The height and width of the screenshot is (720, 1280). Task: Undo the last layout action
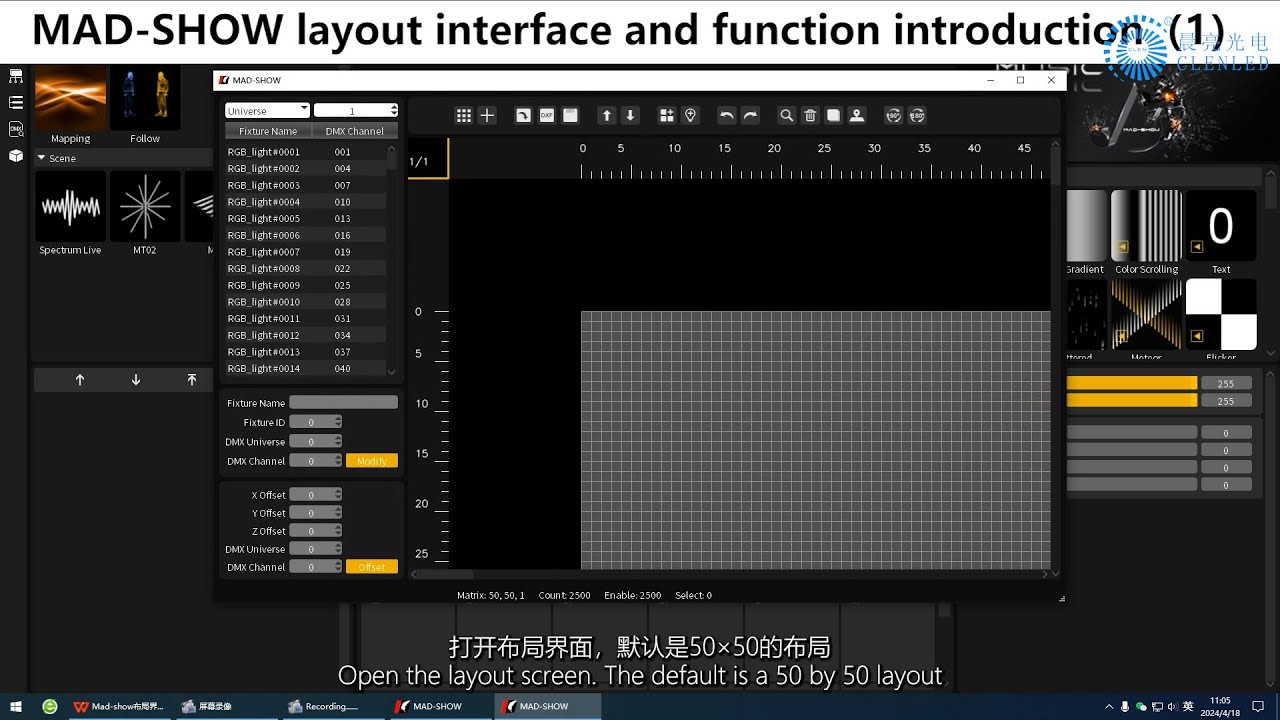click(x=727, y=116)
